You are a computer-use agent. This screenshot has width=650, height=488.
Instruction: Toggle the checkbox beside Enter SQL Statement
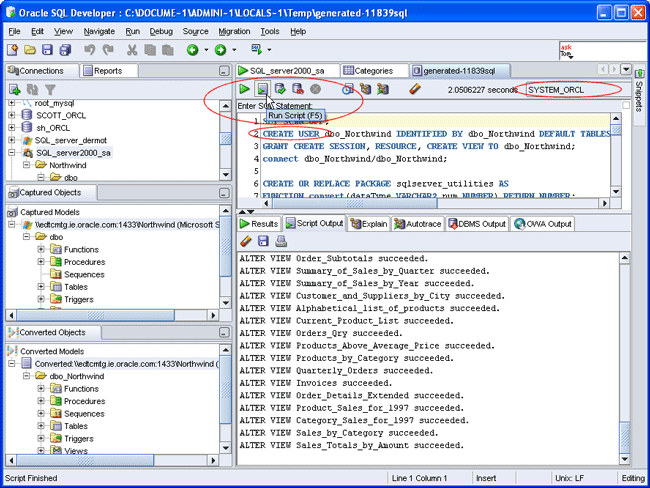pyautogui.click(x=626, y=106)
